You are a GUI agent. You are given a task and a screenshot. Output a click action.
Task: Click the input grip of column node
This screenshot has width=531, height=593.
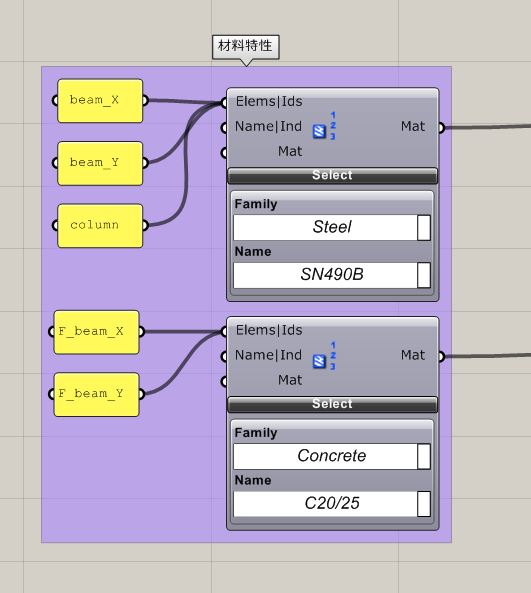[x=55, y=226]
